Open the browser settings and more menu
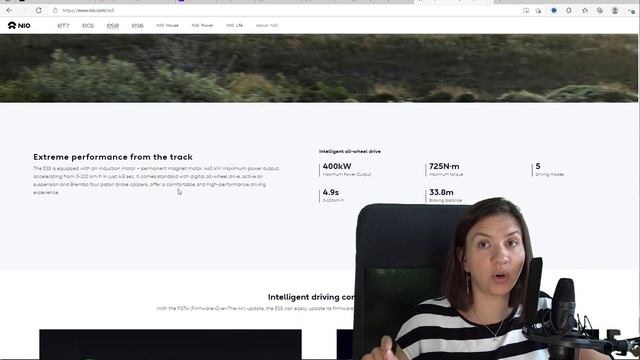 [631, 11]
